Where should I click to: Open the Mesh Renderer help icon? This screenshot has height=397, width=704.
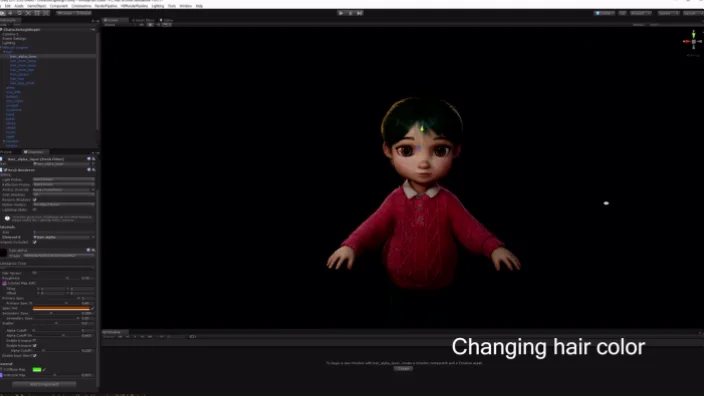pos(88,170)
